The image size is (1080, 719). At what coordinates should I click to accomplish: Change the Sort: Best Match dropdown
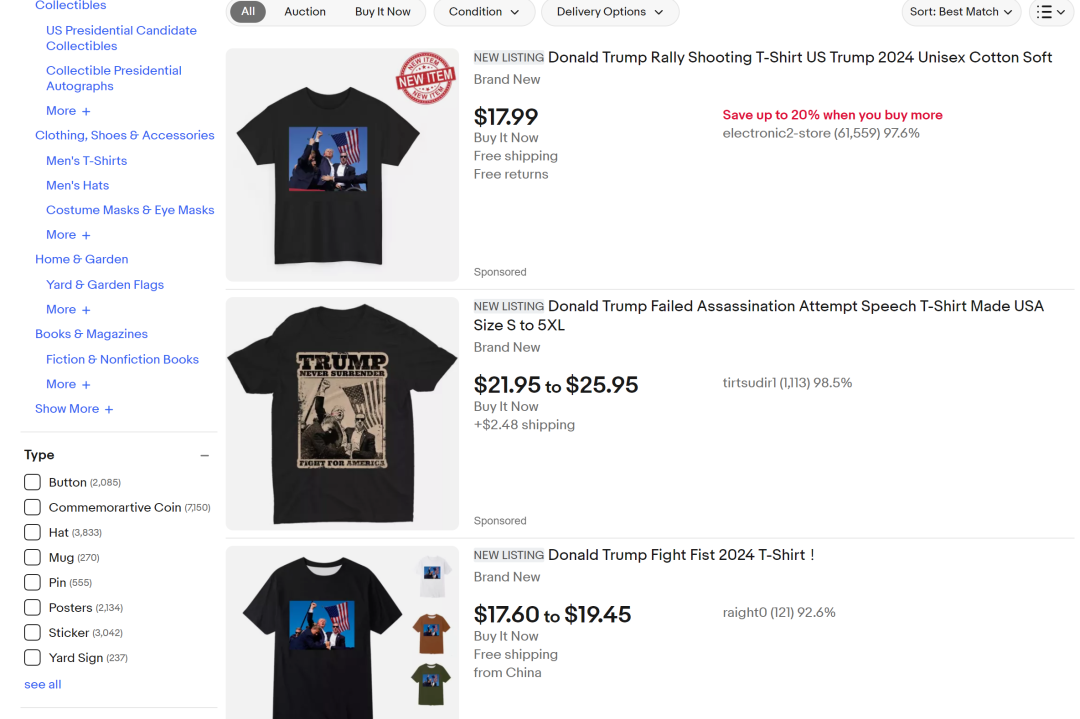pyautogui.click(x=960, y=12)
